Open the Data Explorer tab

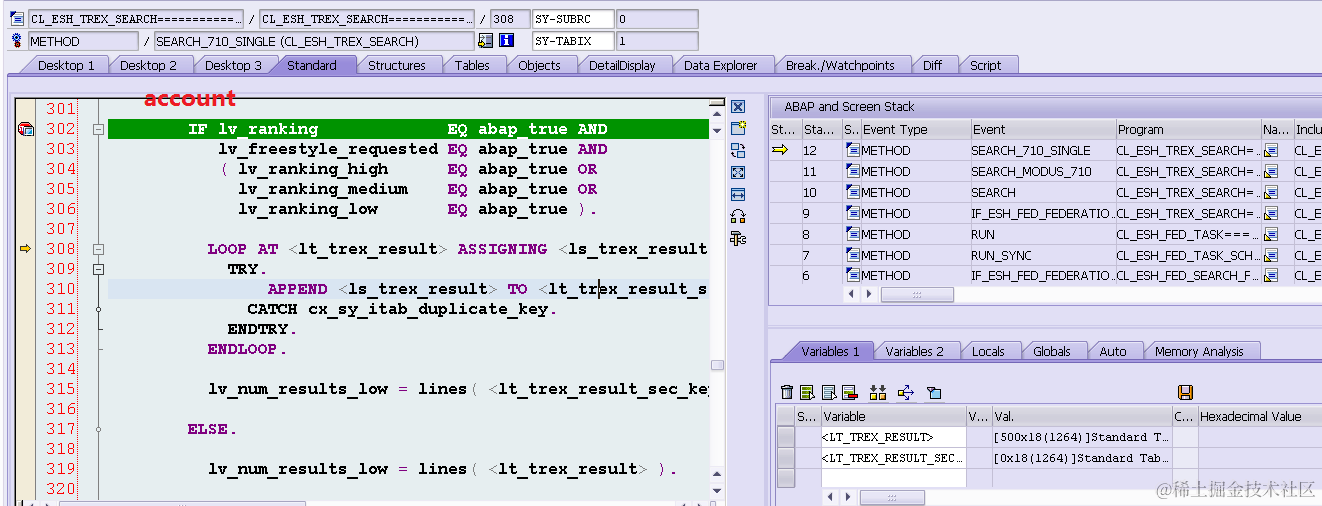tap(721, 65)
